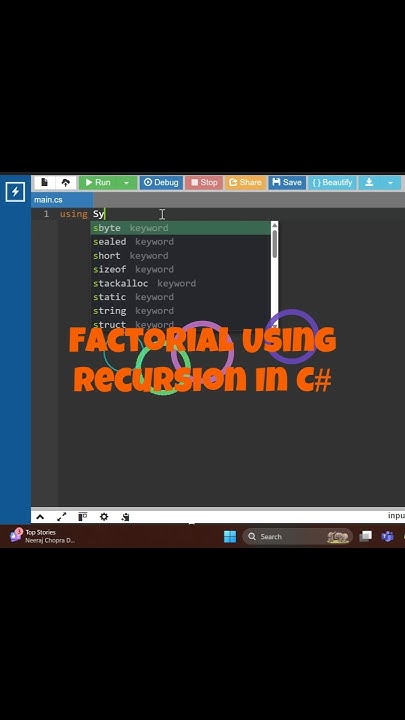Toggle the console layout position icon
405x720 pixels.
coord(83,517)
